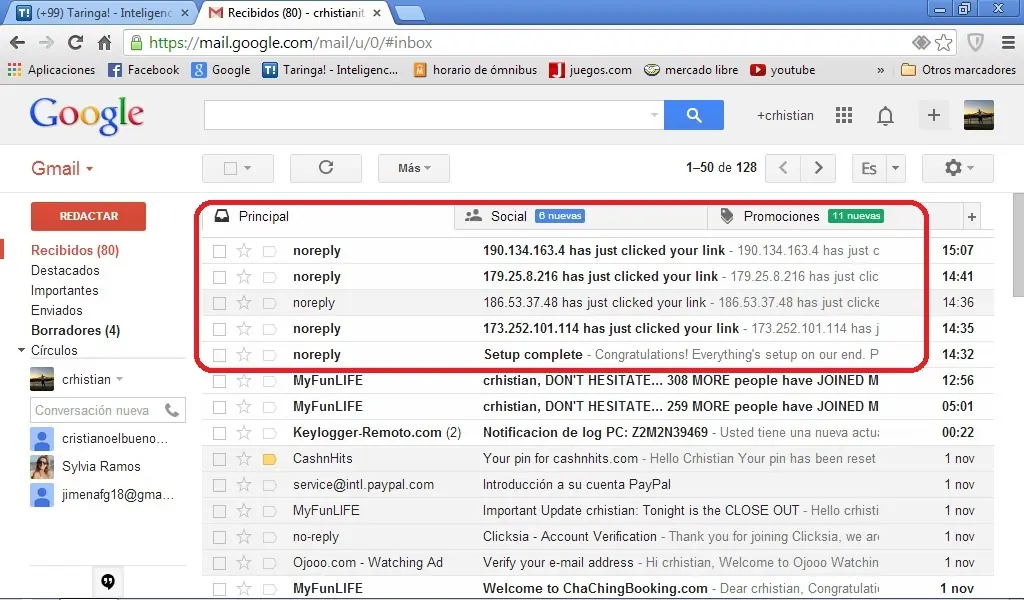Open the youtube bookmark
1024x600 pixels.
coord(782,70)
